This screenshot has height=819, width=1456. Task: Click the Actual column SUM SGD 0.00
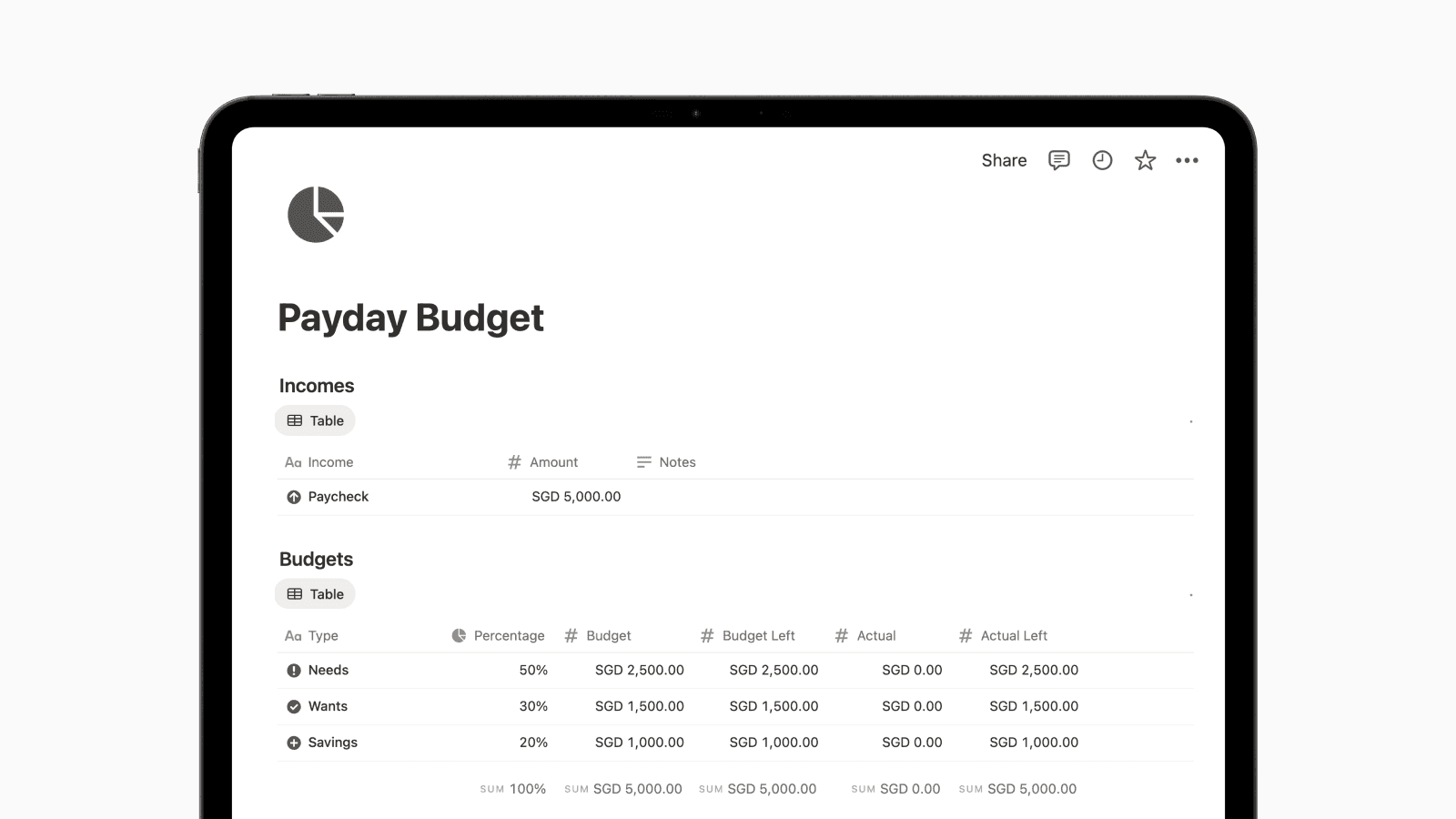895,789
